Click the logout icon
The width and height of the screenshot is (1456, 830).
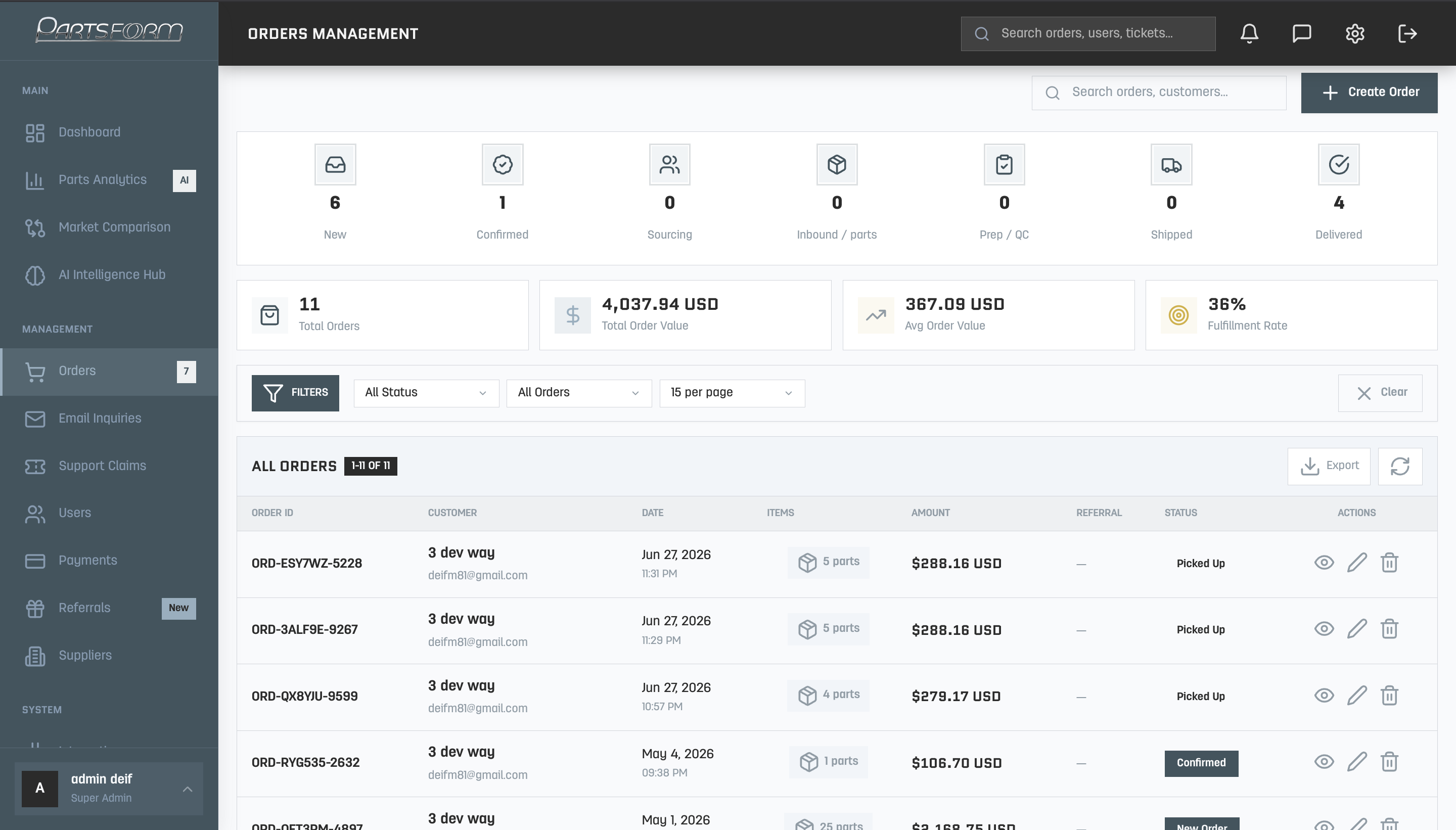pyautogui.click(x=1407, y=34)
